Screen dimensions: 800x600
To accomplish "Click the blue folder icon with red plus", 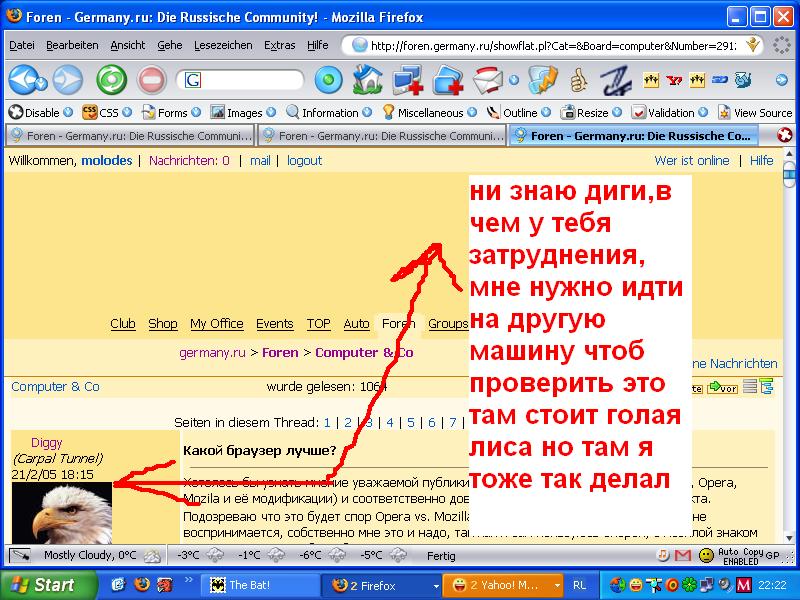I will tap(447, 80).
